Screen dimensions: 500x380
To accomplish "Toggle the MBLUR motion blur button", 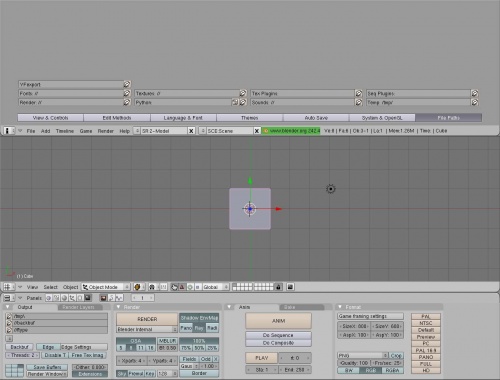I will (167, 341).
